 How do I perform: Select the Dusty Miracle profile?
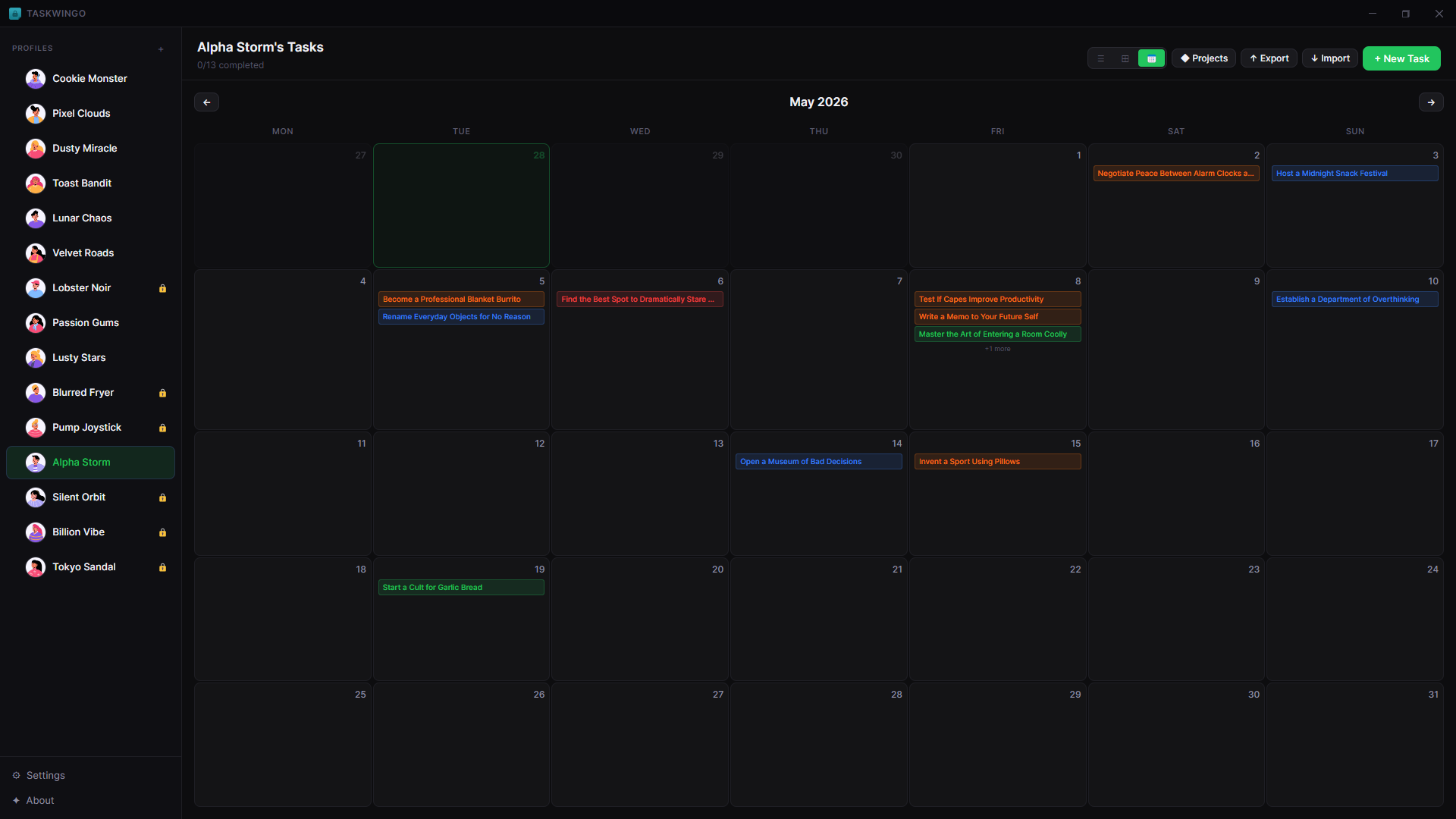pyautogui.click(x=84, y=149)
